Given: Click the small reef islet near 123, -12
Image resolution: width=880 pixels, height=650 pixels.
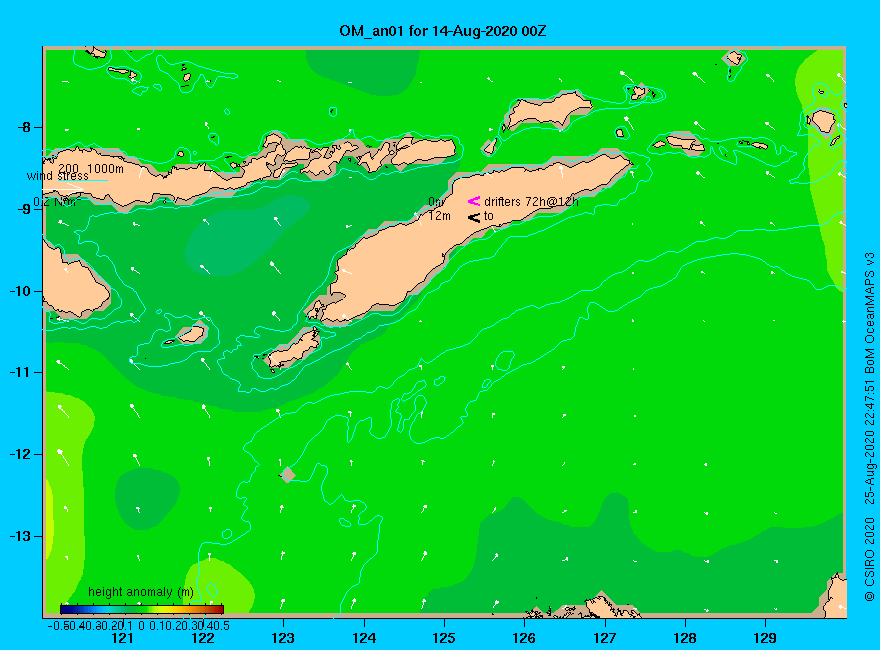Looking at the screenshot, I should pos(288,475).
